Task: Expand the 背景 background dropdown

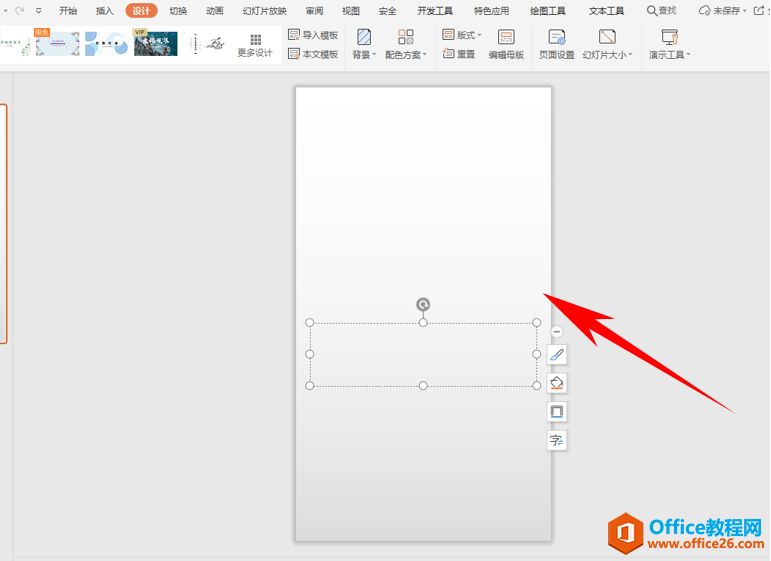Action: tap(364, 44)
